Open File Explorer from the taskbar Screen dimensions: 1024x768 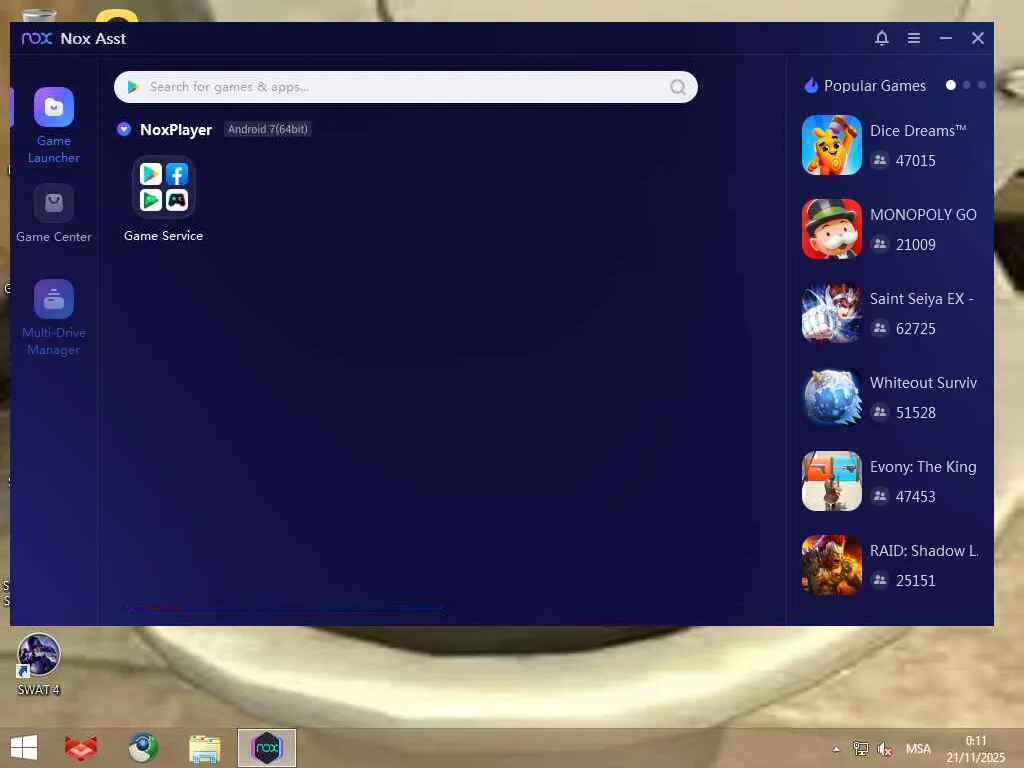tap(204, 748)
